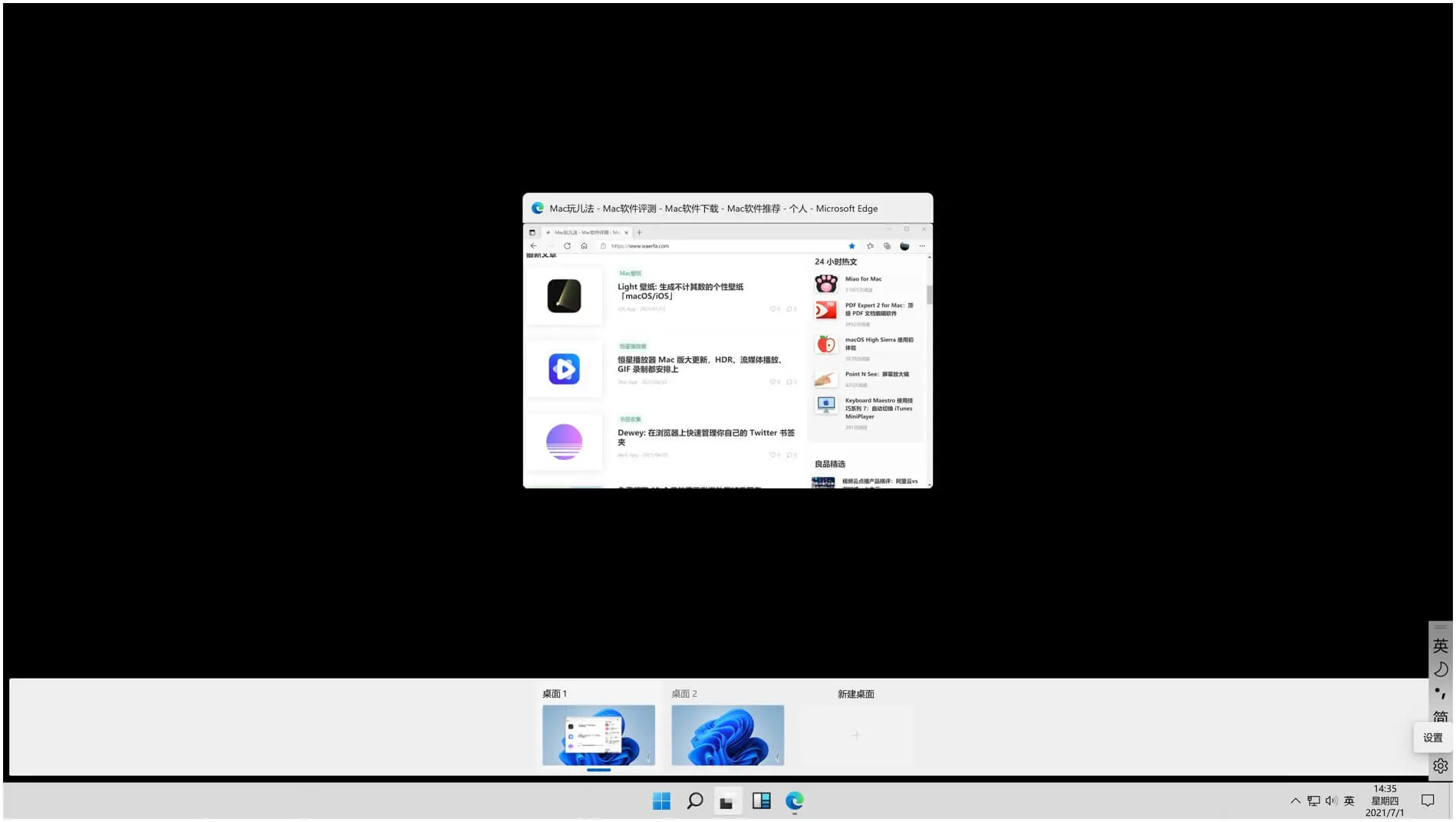This screenshot has height=822, width=1456.
Task: Click Dewey gradient circle thumbnail
Action: [x=564, y=442]
